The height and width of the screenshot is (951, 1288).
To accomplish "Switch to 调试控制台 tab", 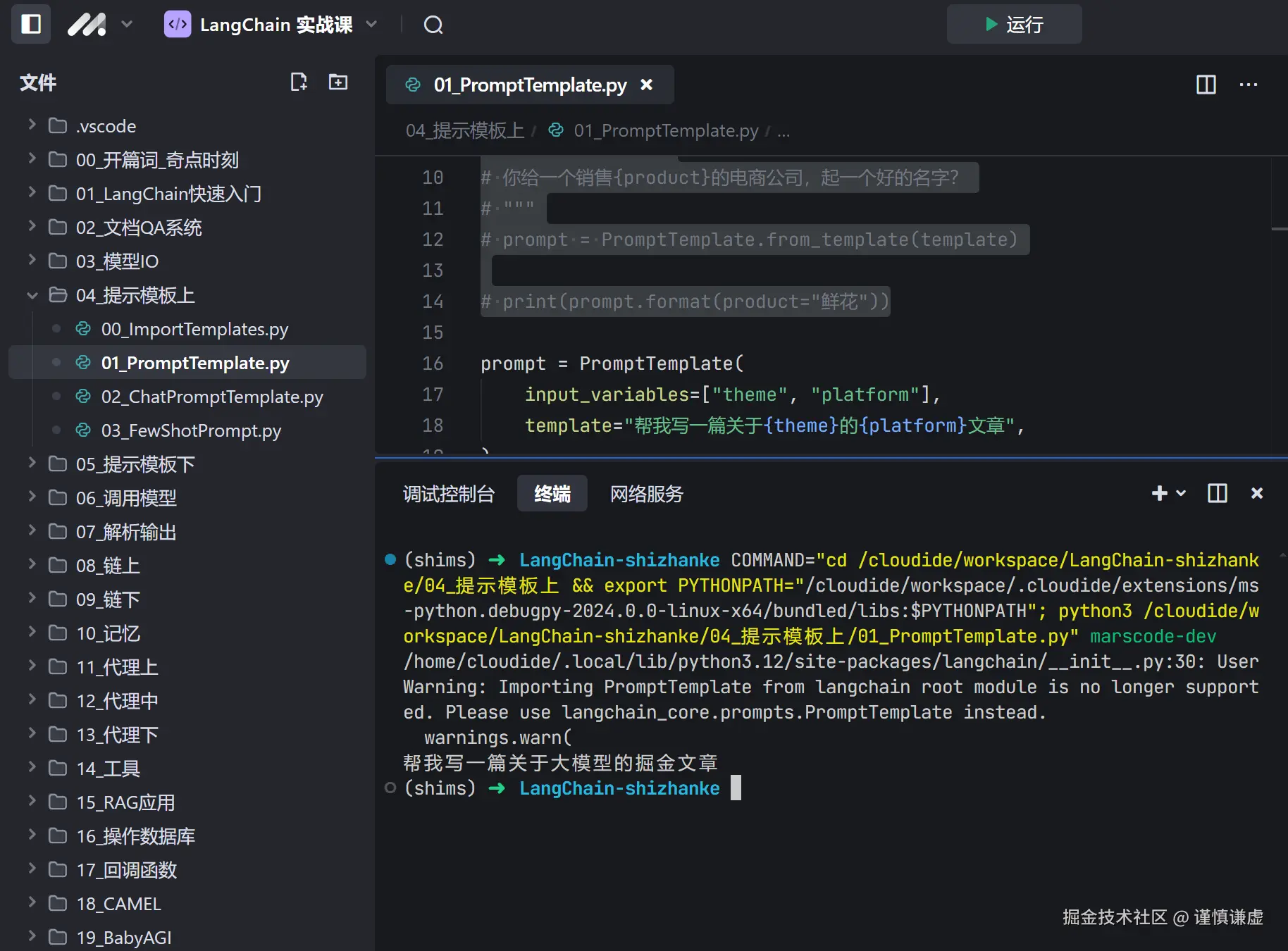I will click(x=449, y=494).
